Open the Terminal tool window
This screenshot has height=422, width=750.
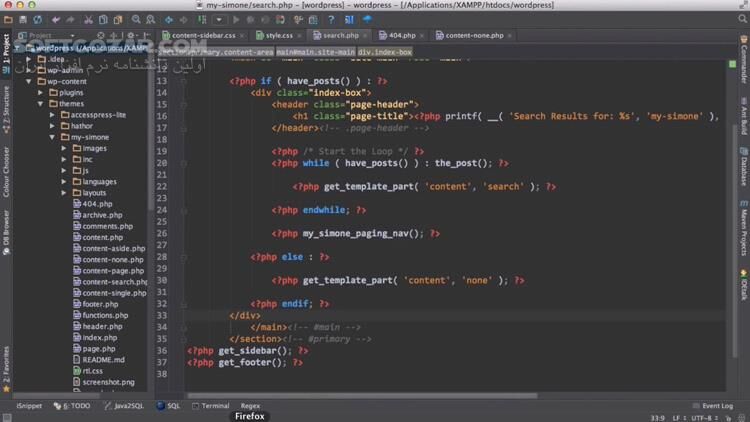[x=210, y=406]
